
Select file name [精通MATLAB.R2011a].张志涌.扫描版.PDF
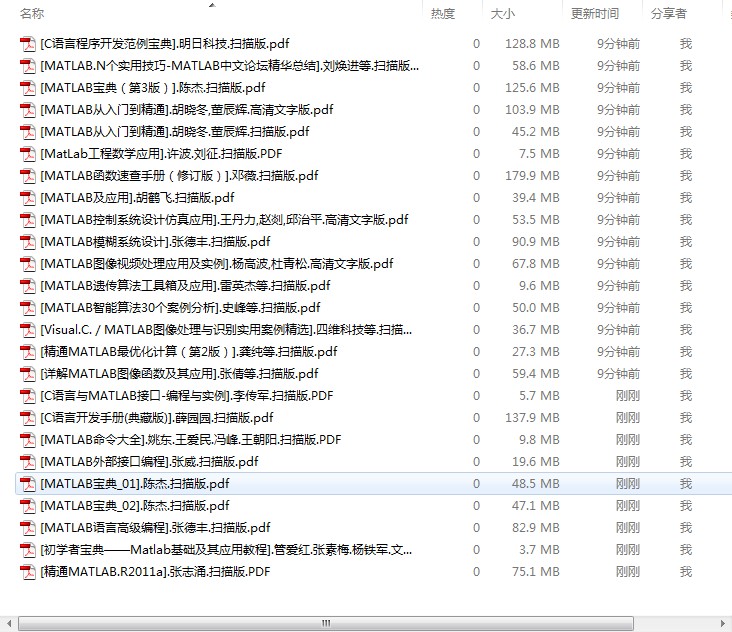pyautogui.click(x=155, y=572)
